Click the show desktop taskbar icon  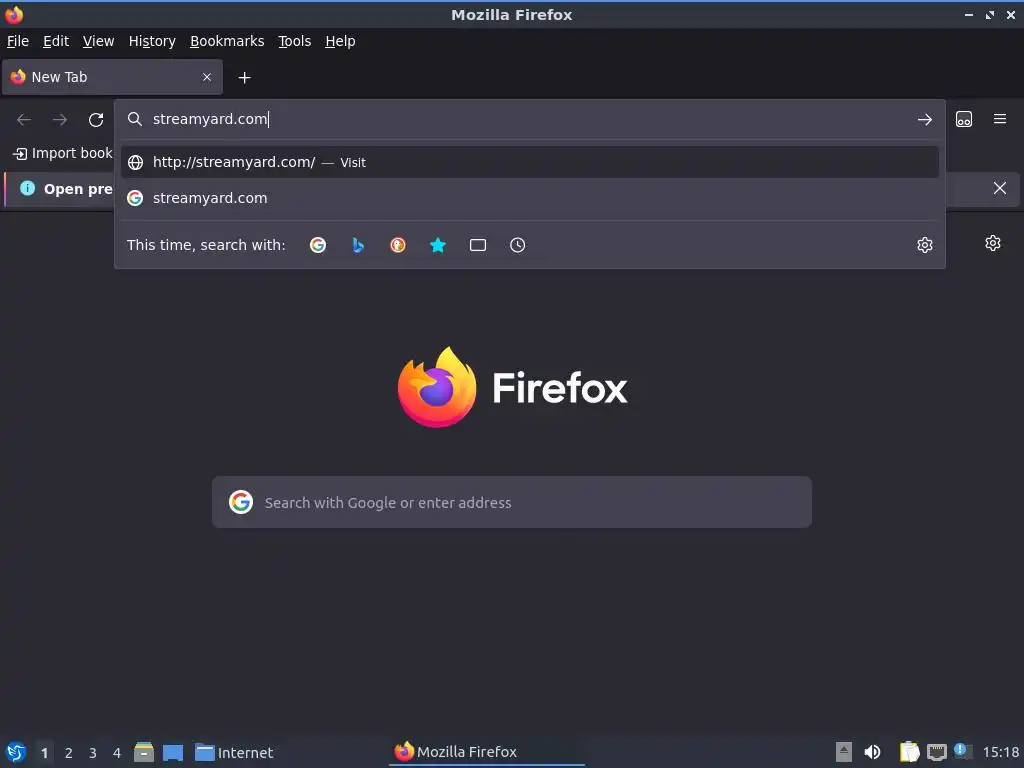coord(173,753)
